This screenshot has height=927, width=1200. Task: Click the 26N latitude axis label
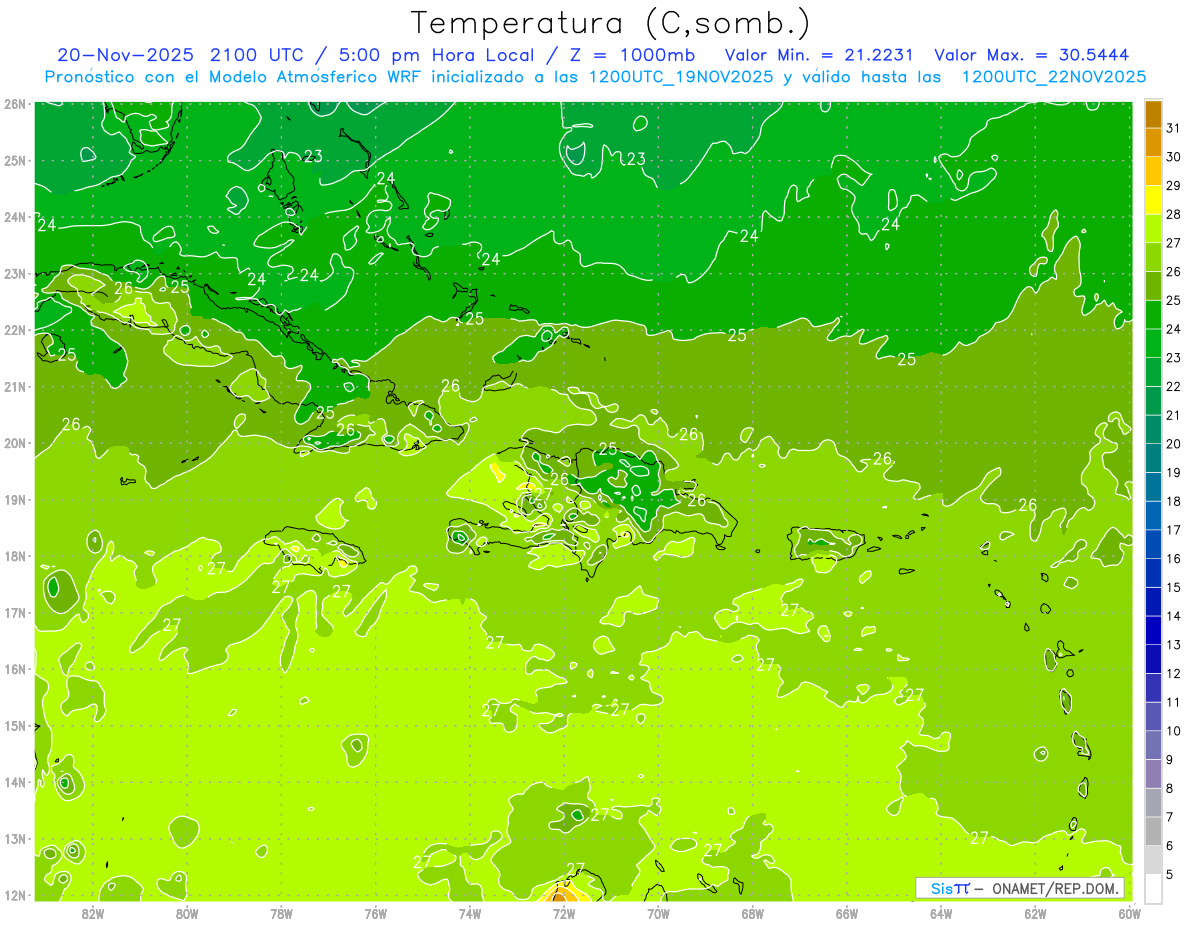tap(15, 104)
